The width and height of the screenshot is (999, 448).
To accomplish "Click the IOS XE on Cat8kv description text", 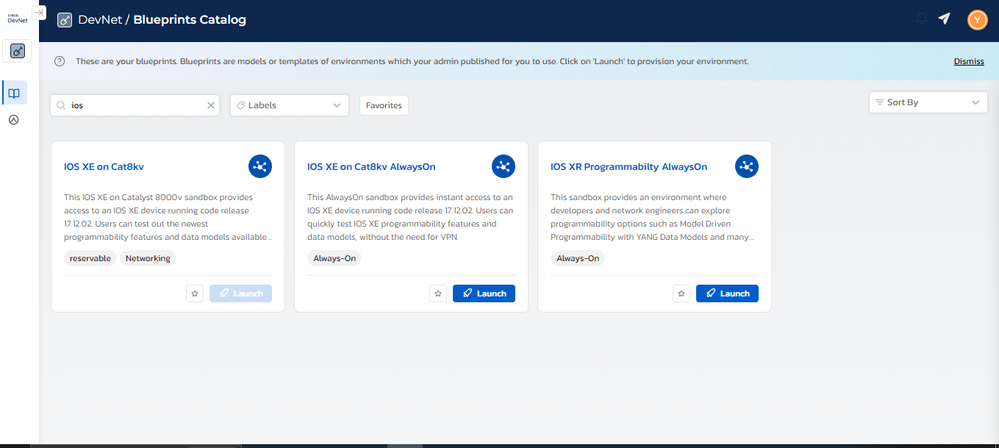I will (x=168, y=217).
